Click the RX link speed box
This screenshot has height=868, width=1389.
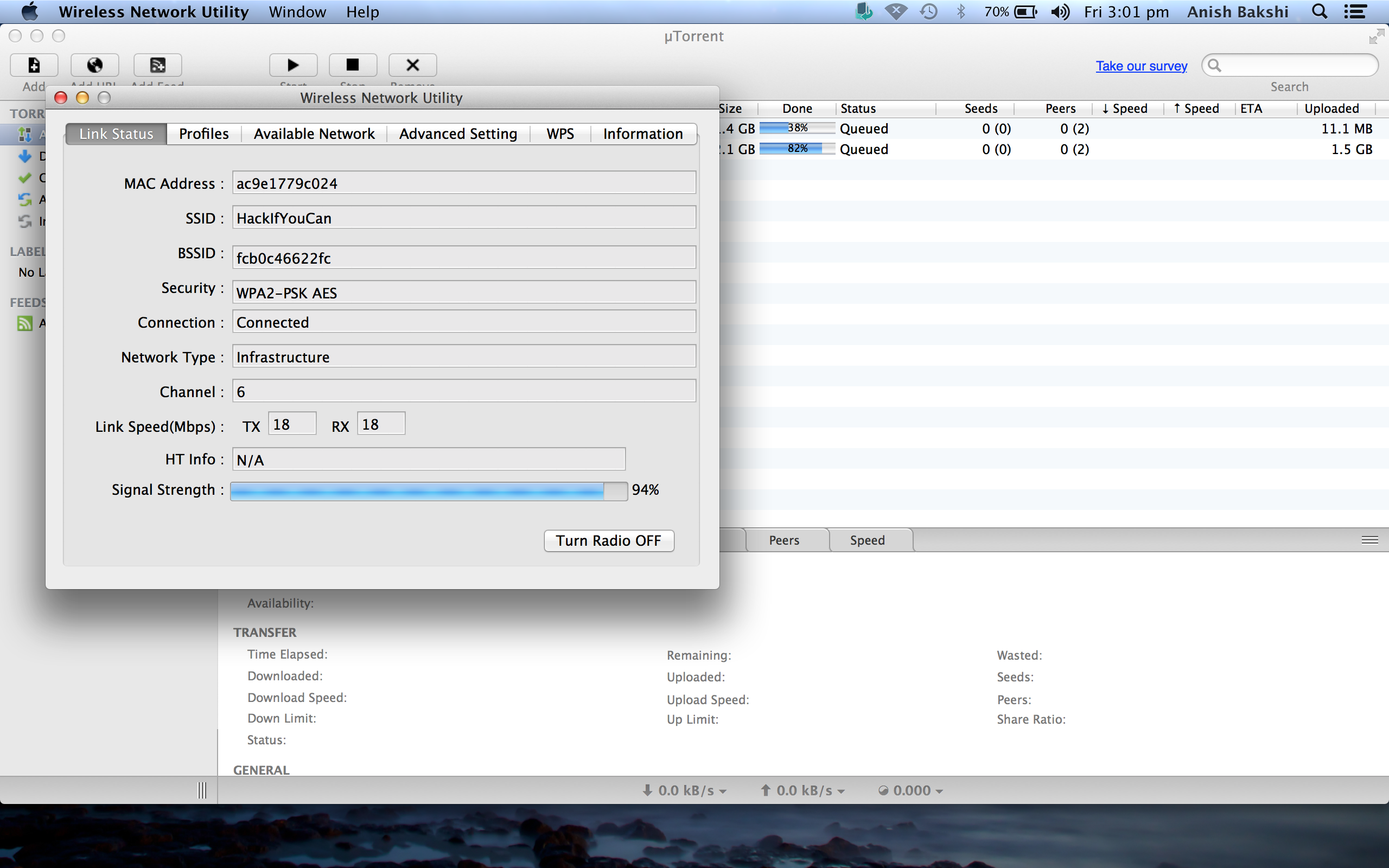pyautogui.click(x=381, y=424)
